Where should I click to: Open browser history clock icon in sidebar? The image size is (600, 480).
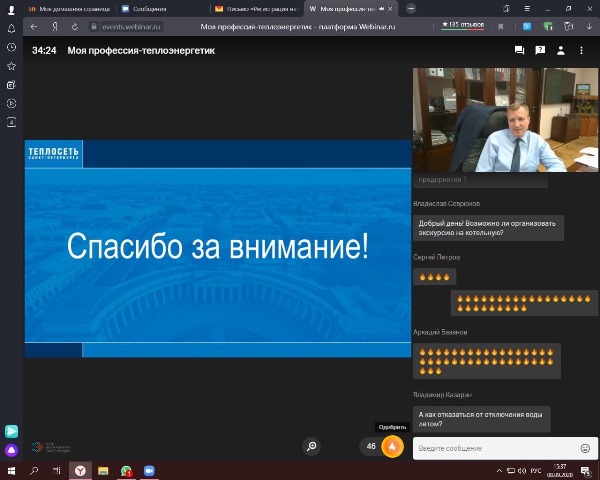(11, 47)
